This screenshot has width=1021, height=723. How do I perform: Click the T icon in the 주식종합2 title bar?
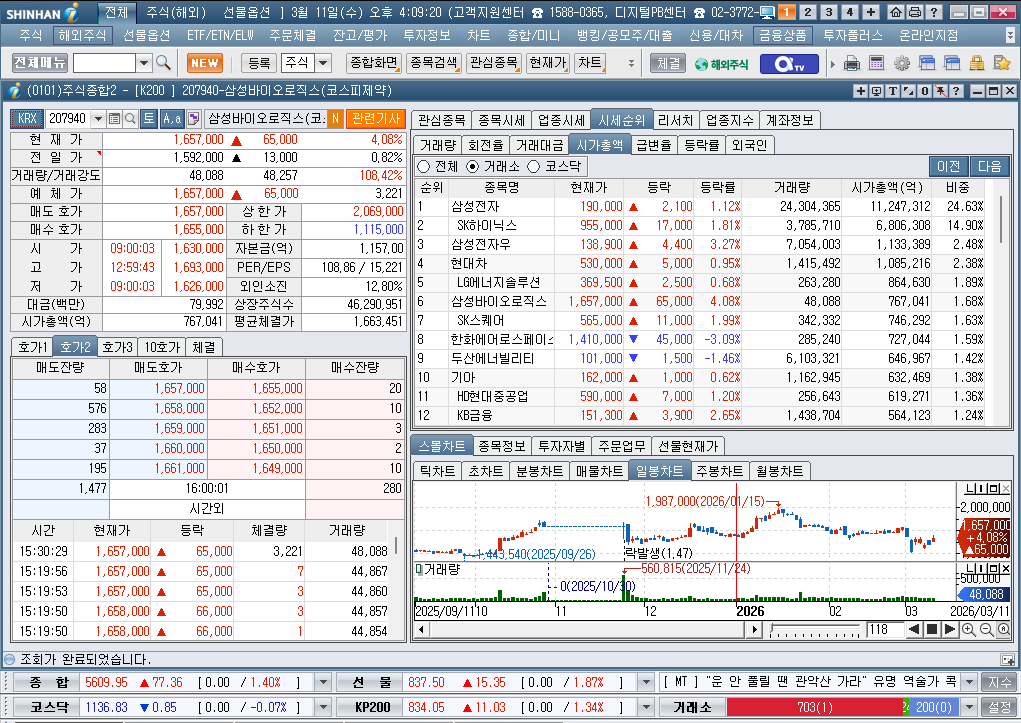point(893,91)
